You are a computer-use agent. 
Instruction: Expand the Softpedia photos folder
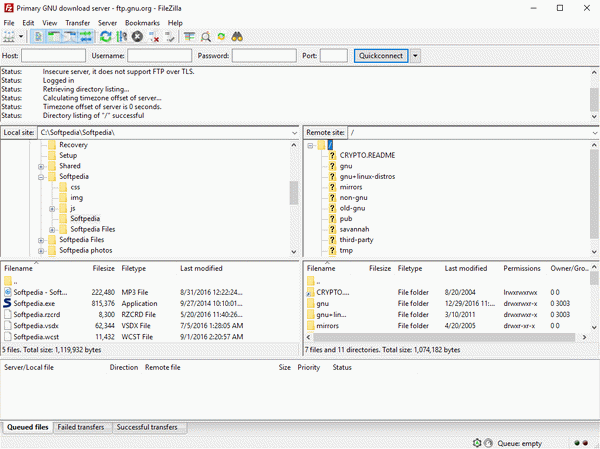pos(41,251)
